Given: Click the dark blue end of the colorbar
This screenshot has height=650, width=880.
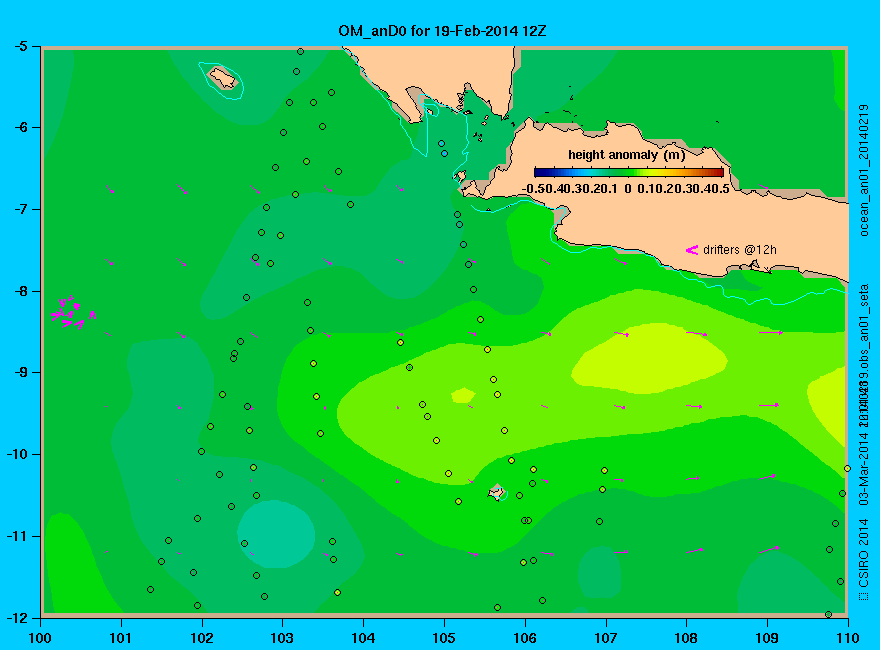Looking at the screenshot, I should tap(539, 172).
